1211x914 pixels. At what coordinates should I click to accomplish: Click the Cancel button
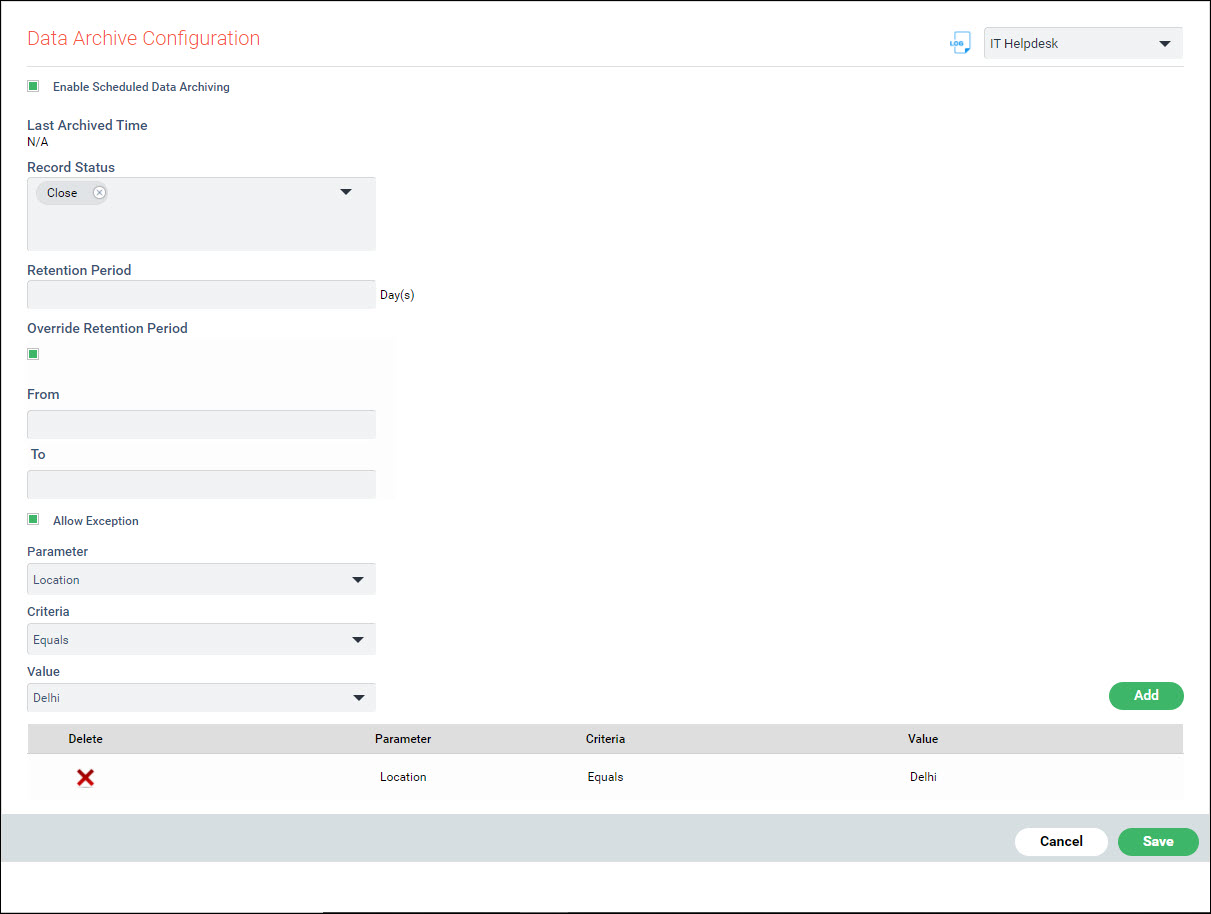coord(1061,841)
